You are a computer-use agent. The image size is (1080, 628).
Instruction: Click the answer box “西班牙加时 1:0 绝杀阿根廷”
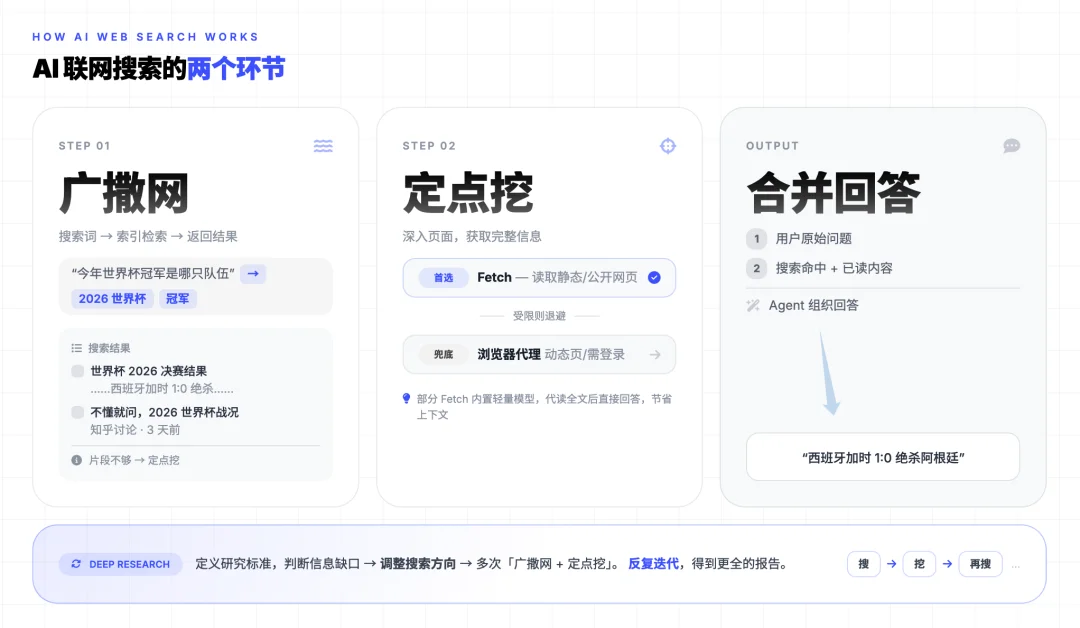[882, 457]
